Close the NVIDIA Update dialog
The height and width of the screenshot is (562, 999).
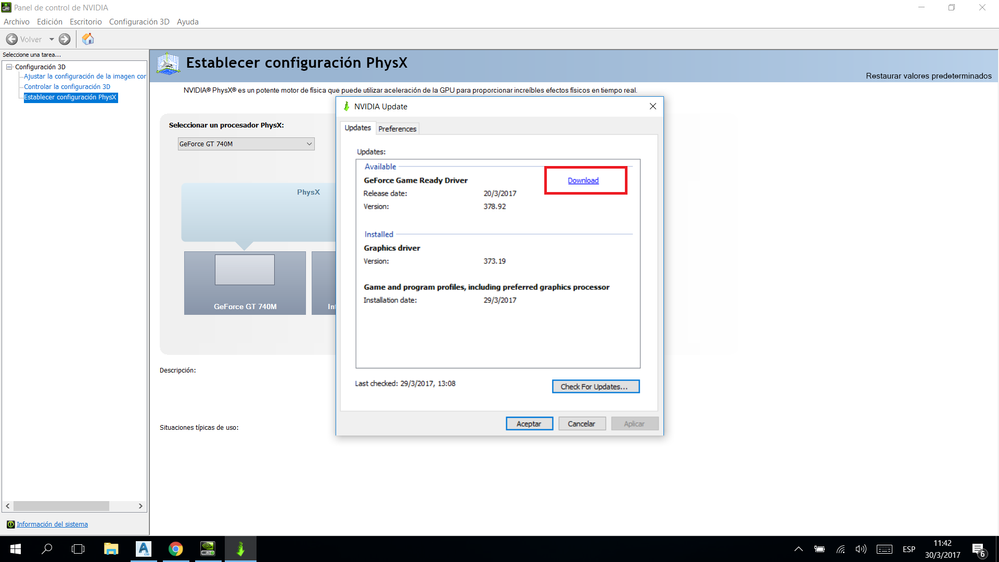(652, 106)
